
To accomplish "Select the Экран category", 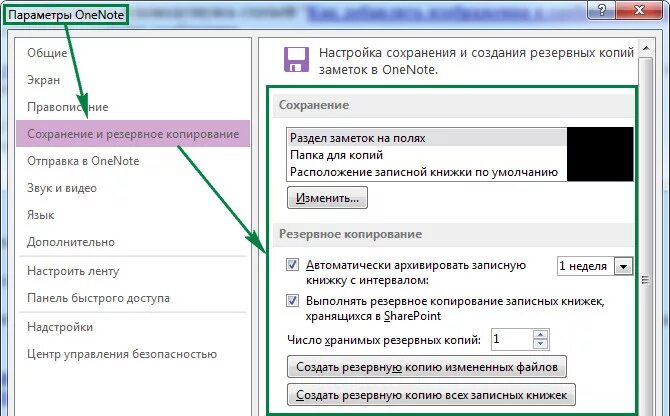I will pyautogui.click(x=44, y=80).
